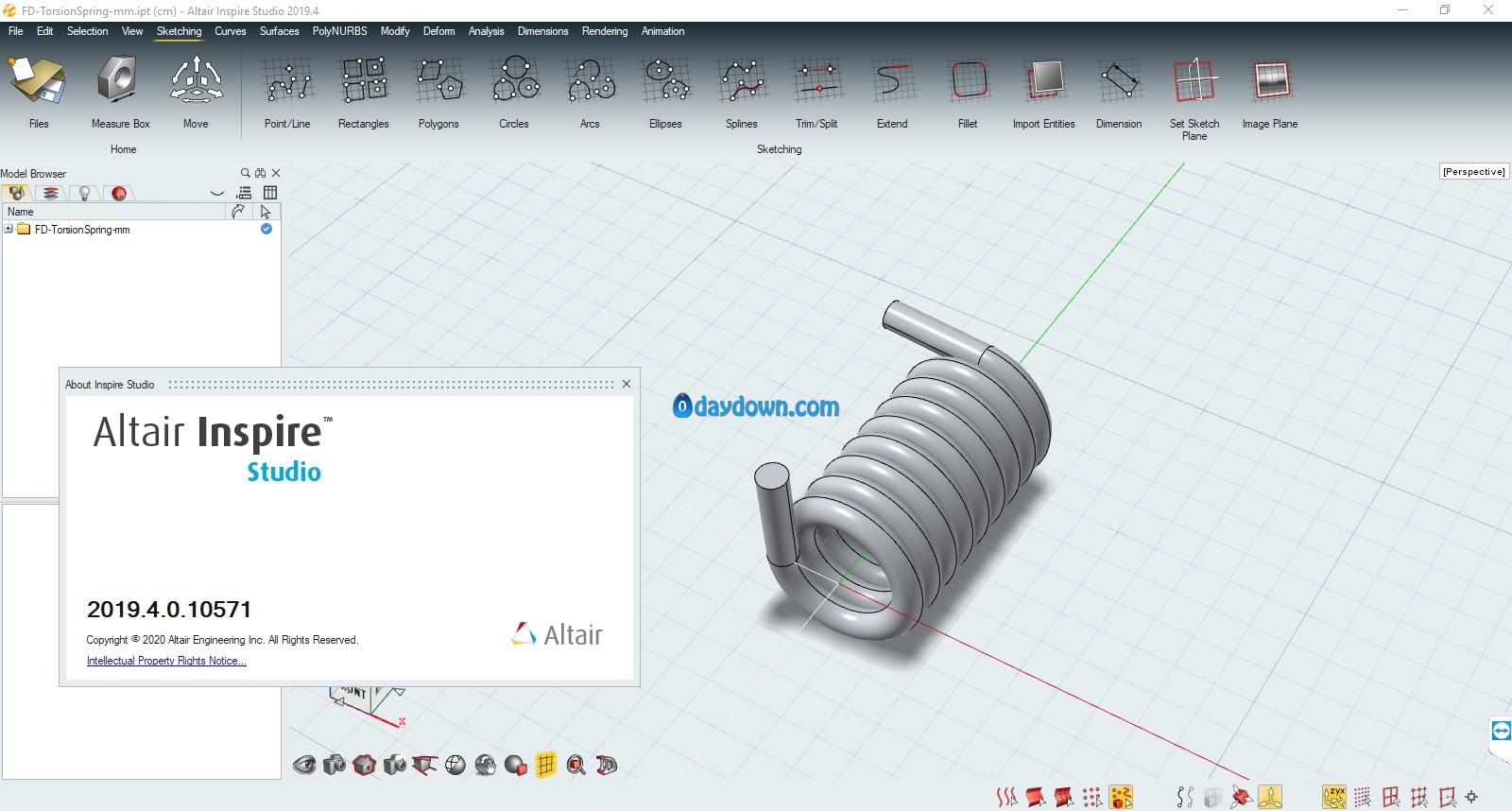The height and width of the screenshot is (811, 1512).
Task: Click the Perspective view label
Action: pos(1473,172)
